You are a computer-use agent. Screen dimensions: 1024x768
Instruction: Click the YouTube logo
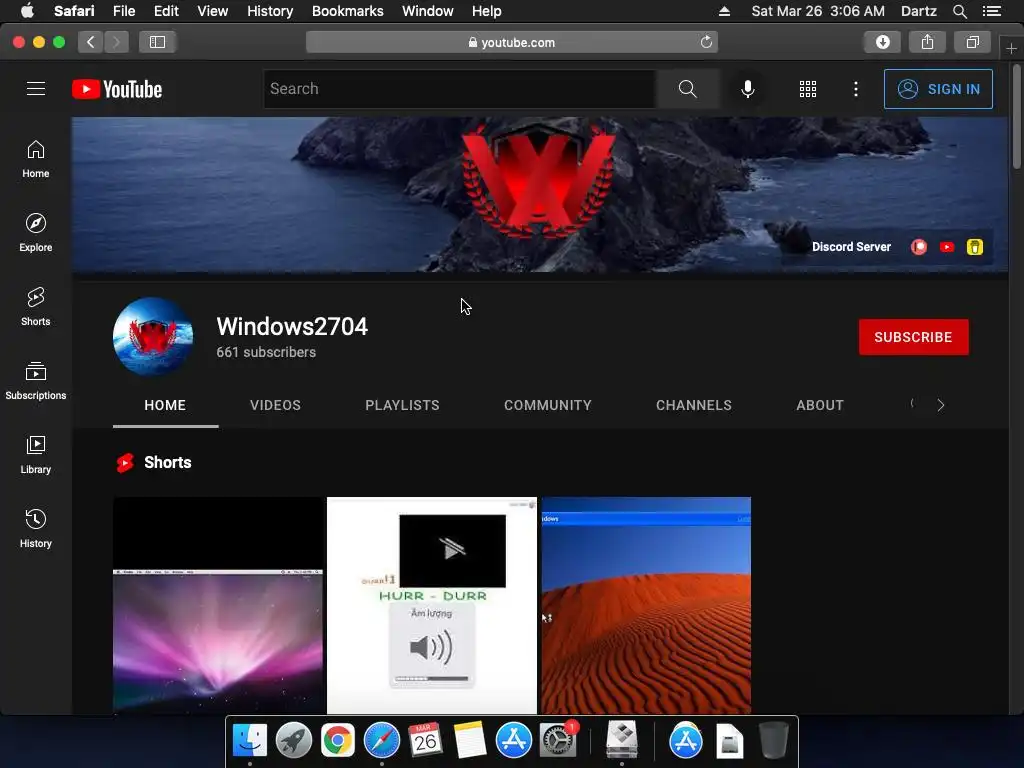coord(117,89)
